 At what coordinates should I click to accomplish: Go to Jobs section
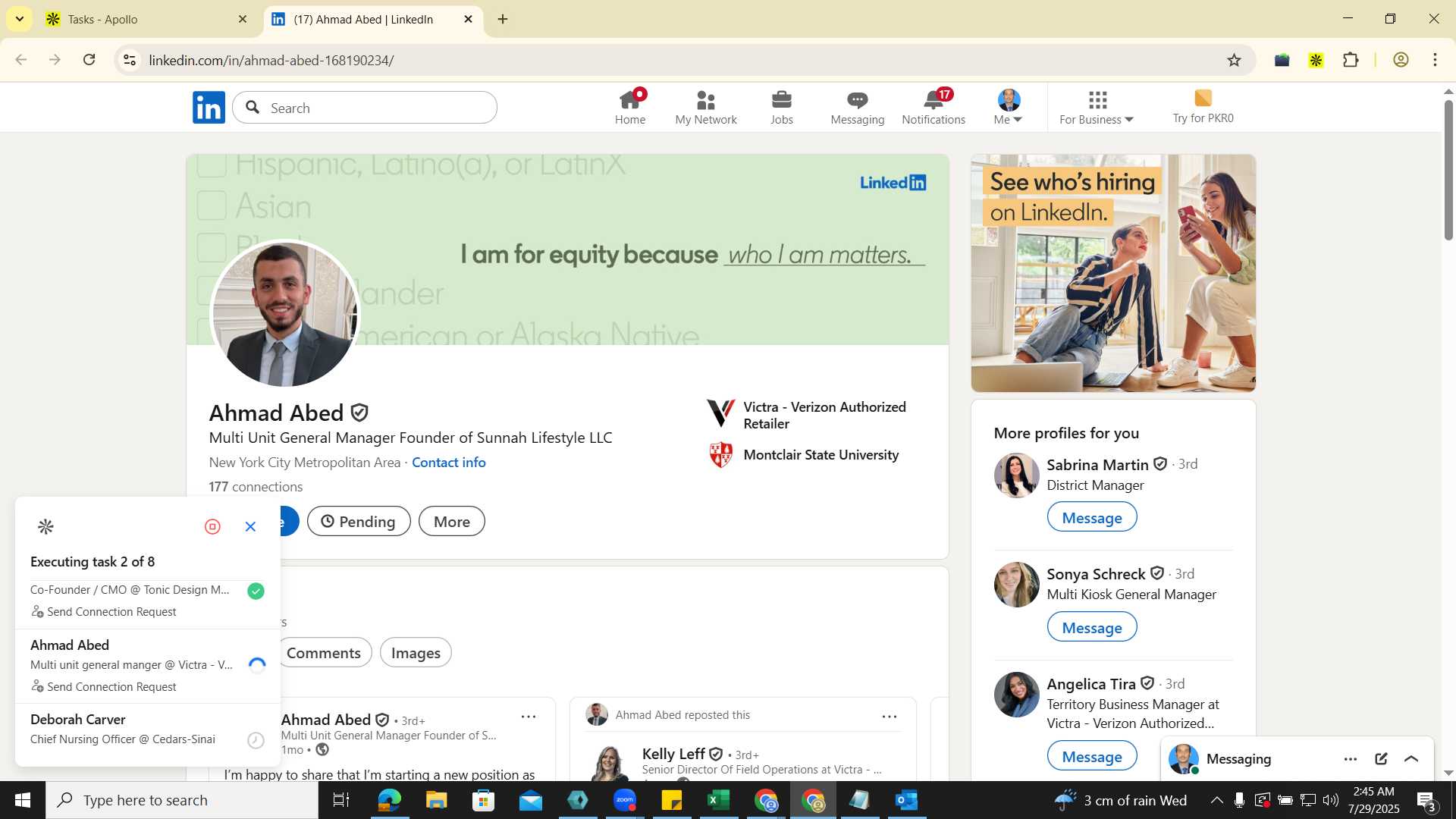pos(781,108)
